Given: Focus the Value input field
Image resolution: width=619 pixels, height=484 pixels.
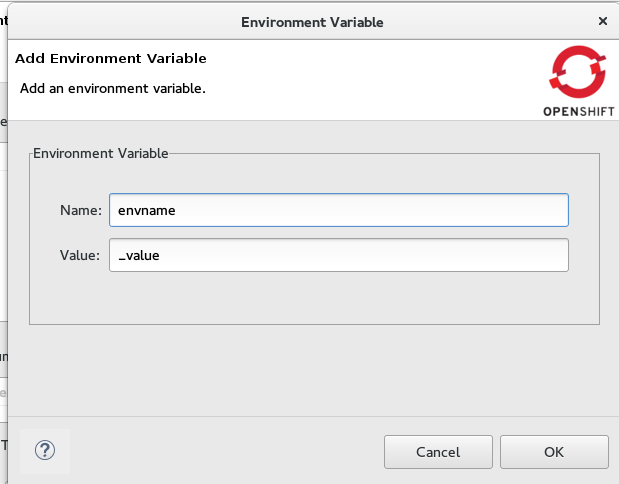Looking at the screenshot, I should (x=338, y=255).
